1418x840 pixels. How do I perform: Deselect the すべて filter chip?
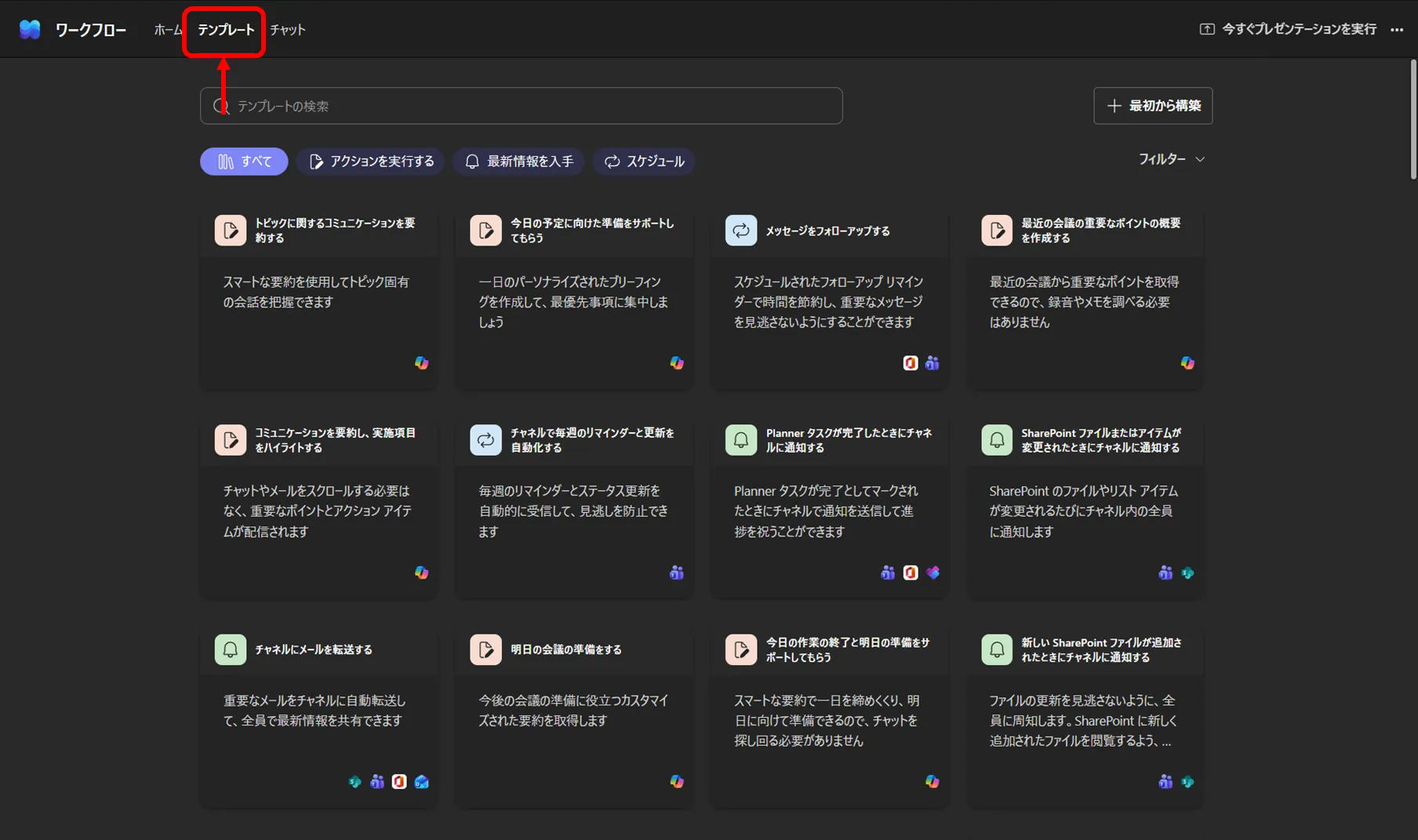pos(244,162)
